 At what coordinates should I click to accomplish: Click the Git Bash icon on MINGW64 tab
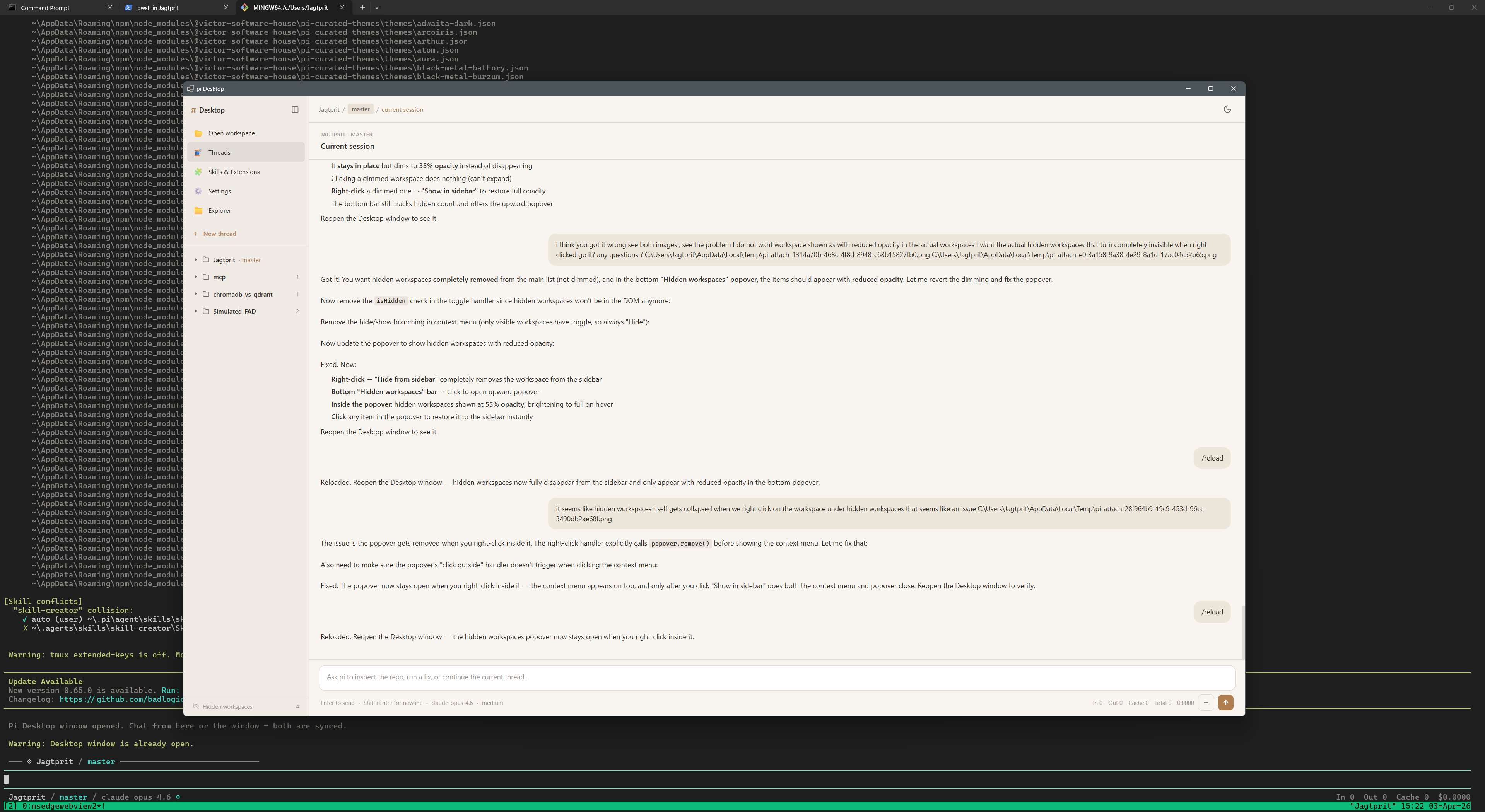(244, 7)
